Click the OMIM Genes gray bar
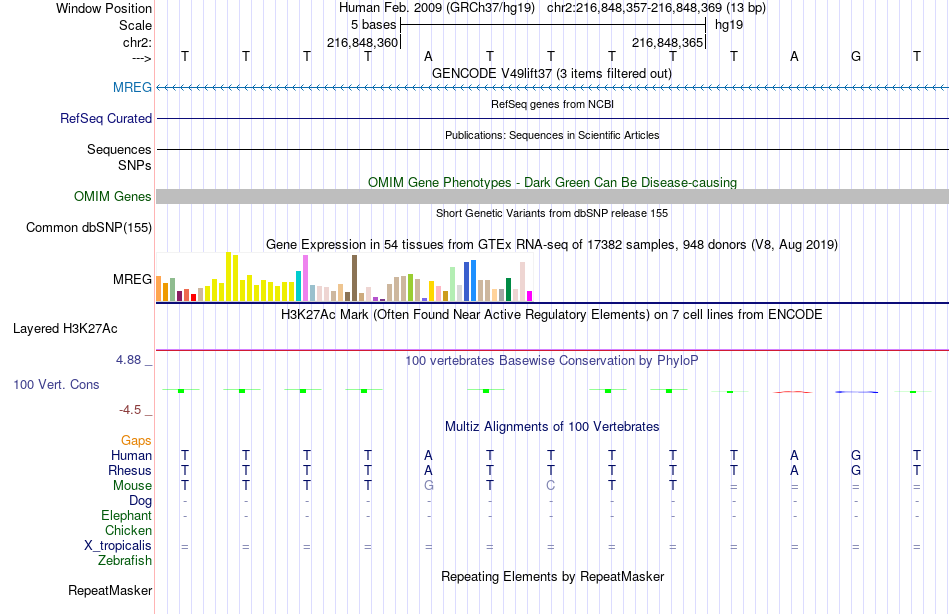Viewport: 950px width, 614px height. [x=552, y=196]
